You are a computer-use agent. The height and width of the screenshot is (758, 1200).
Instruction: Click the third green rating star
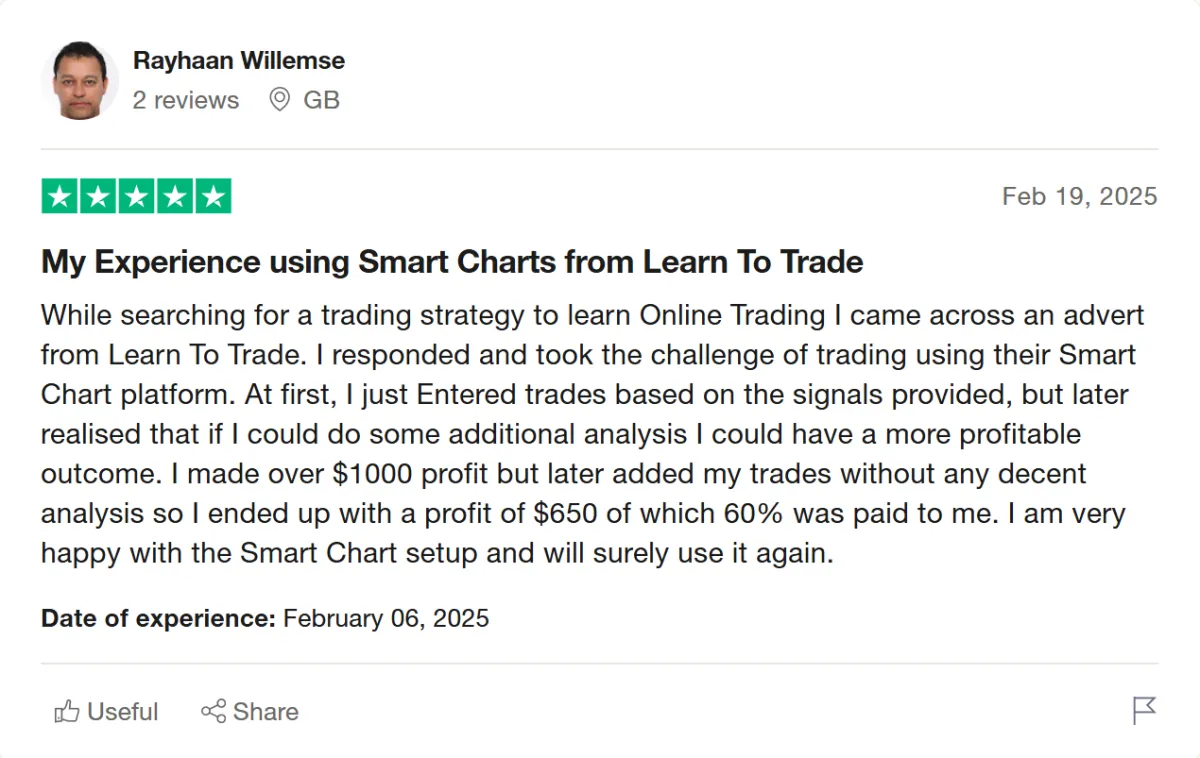coord(136,197)
